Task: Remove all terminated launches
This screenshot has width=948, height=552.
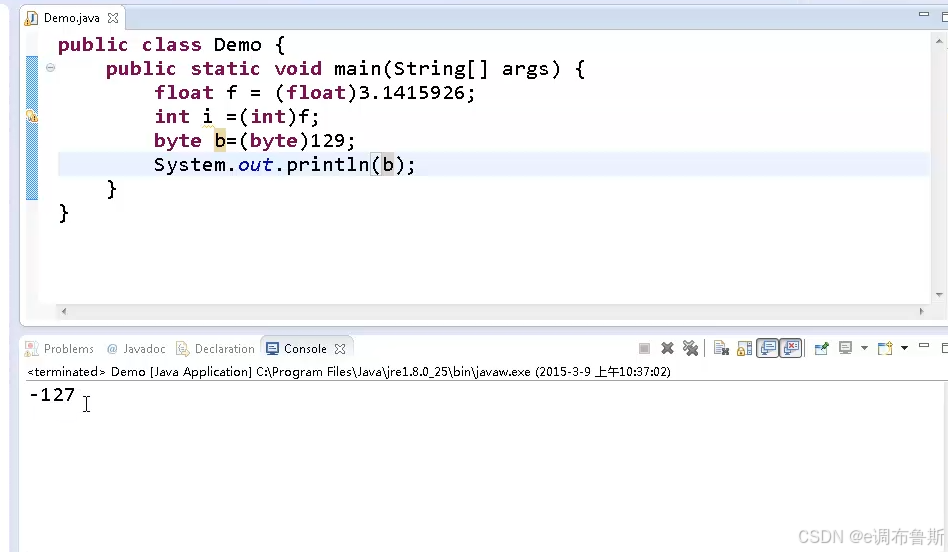Action: 690,348
